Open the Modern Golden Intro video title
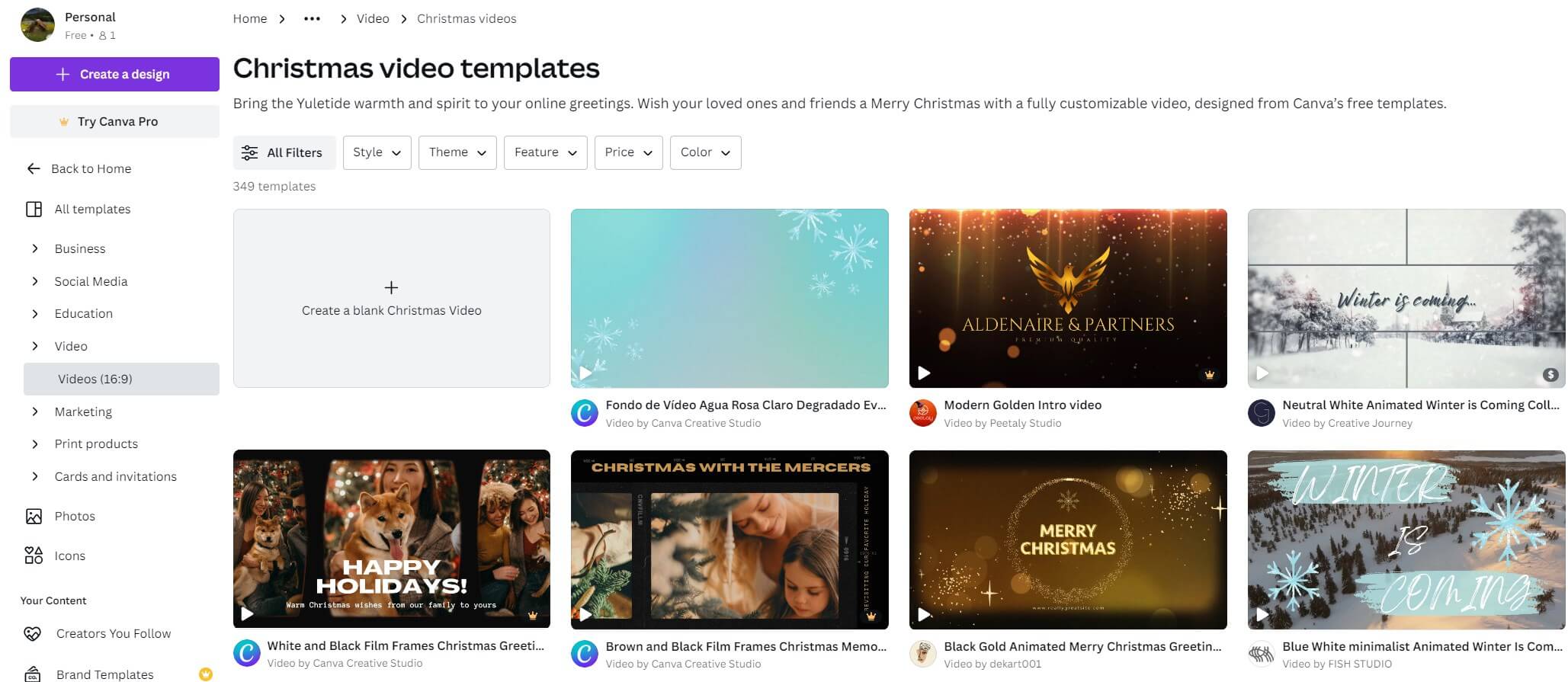 1023,405
